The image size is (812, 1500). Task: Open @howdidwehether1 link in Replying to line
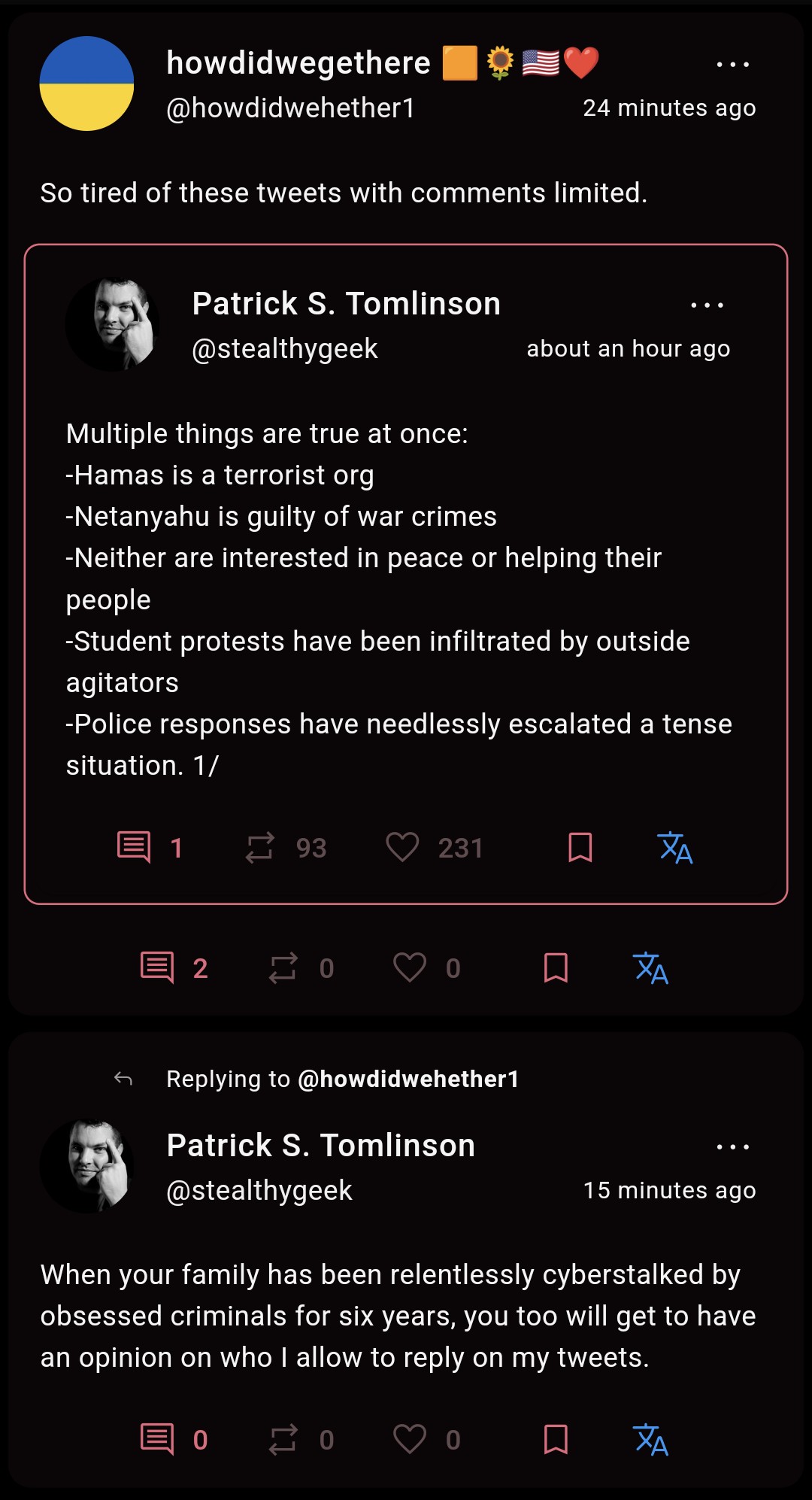click(x=408, y=1079)
